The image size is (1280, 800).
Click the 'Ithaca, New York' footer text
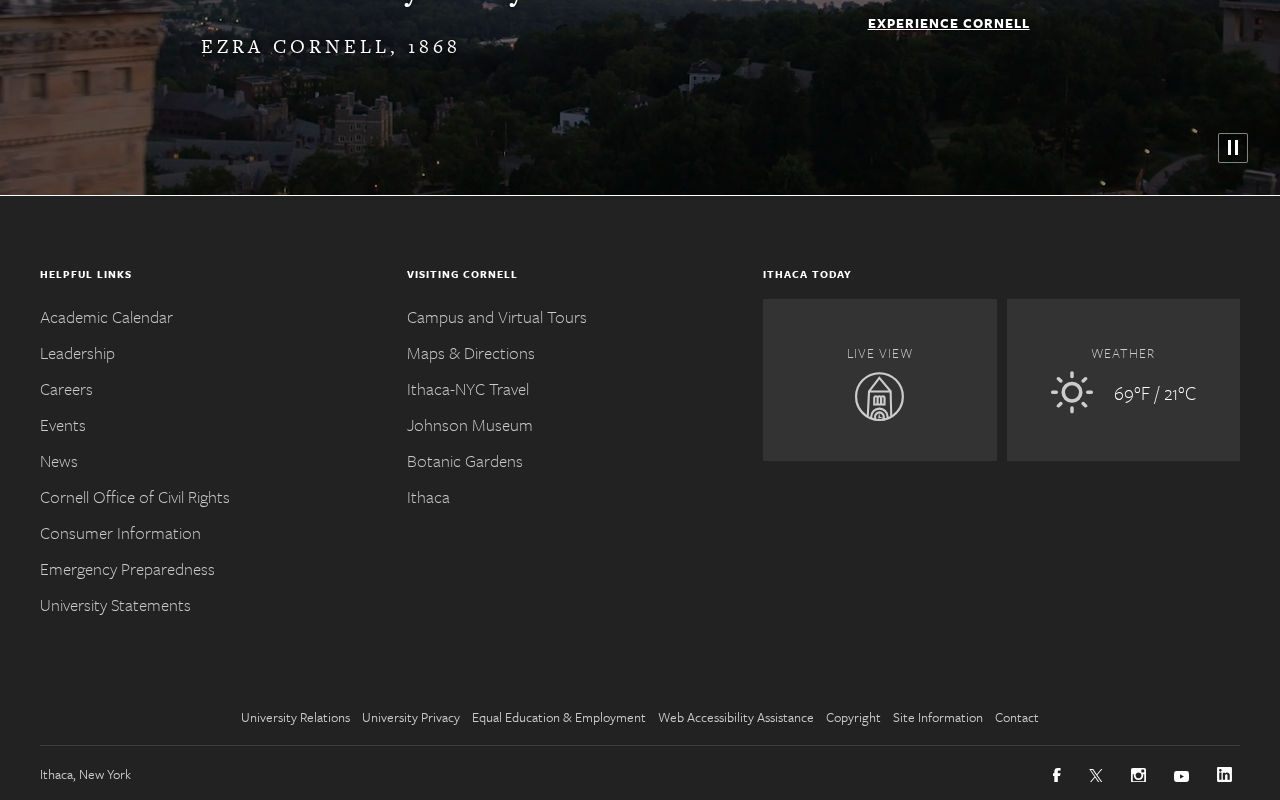coord(85,774)
